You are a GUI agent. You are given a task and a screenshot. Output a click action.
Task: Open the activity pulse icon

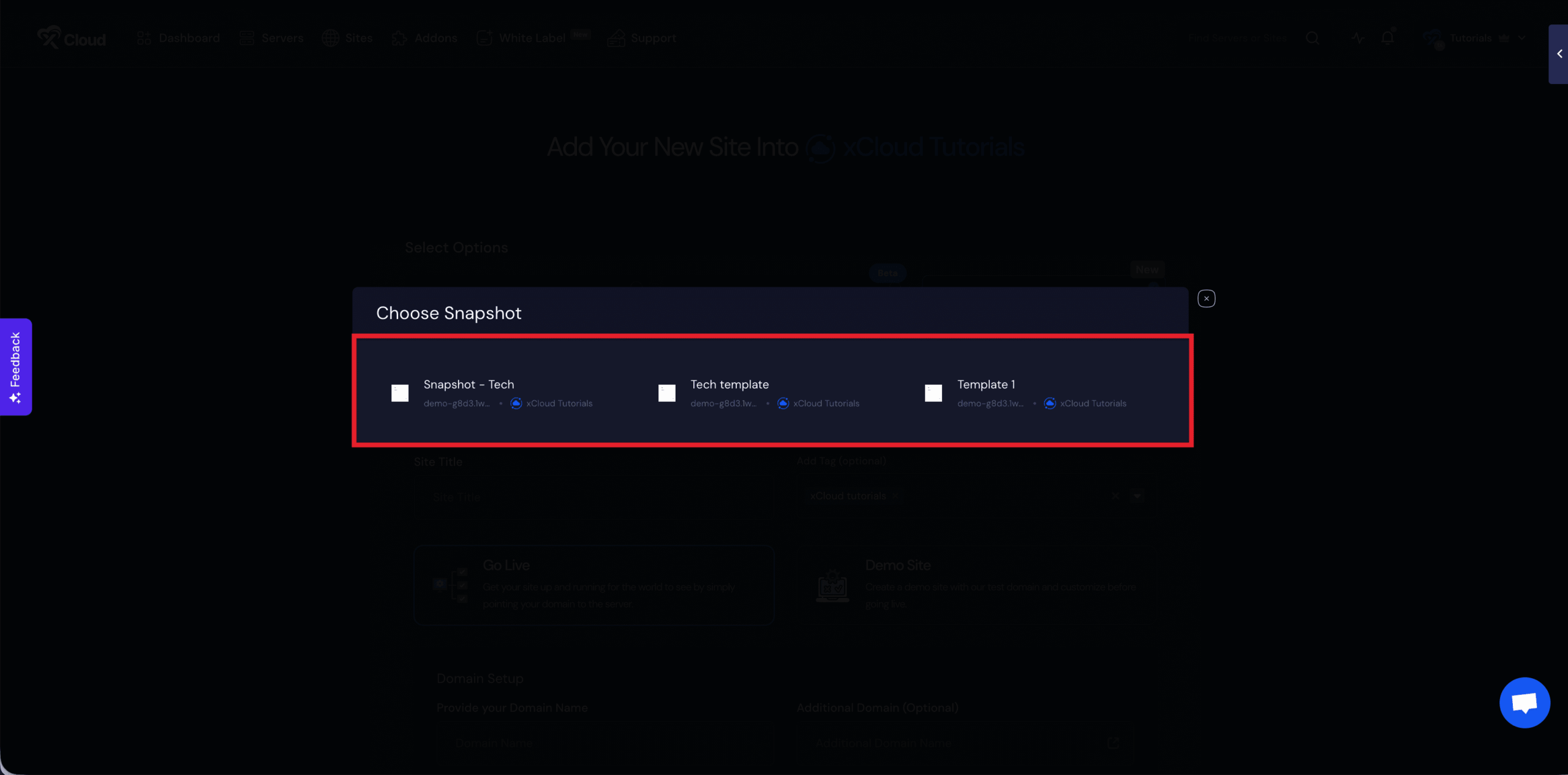pyautogui.click(x=1357, y=38)
